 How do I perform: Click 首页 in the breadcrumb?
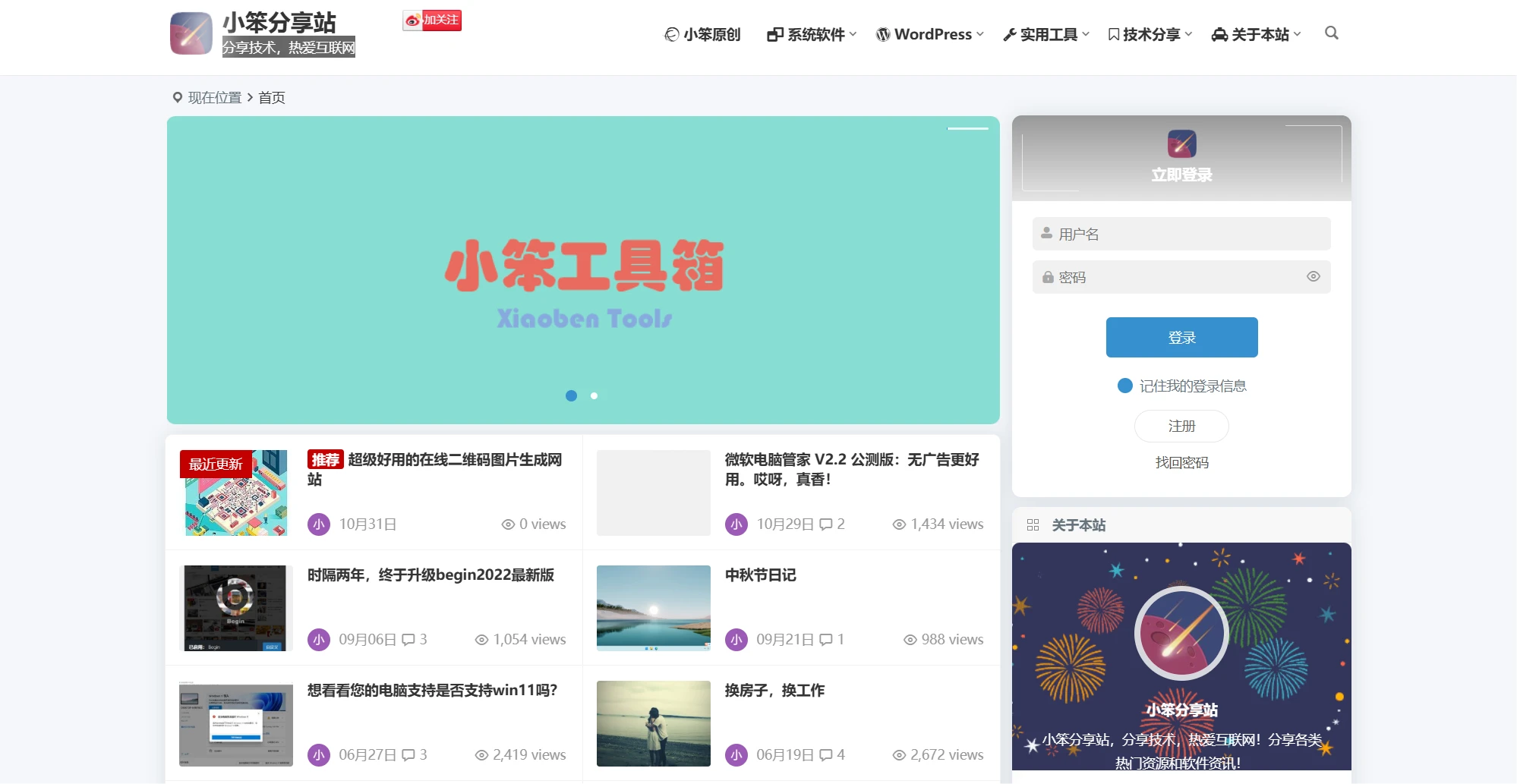(x=272, y=97)
